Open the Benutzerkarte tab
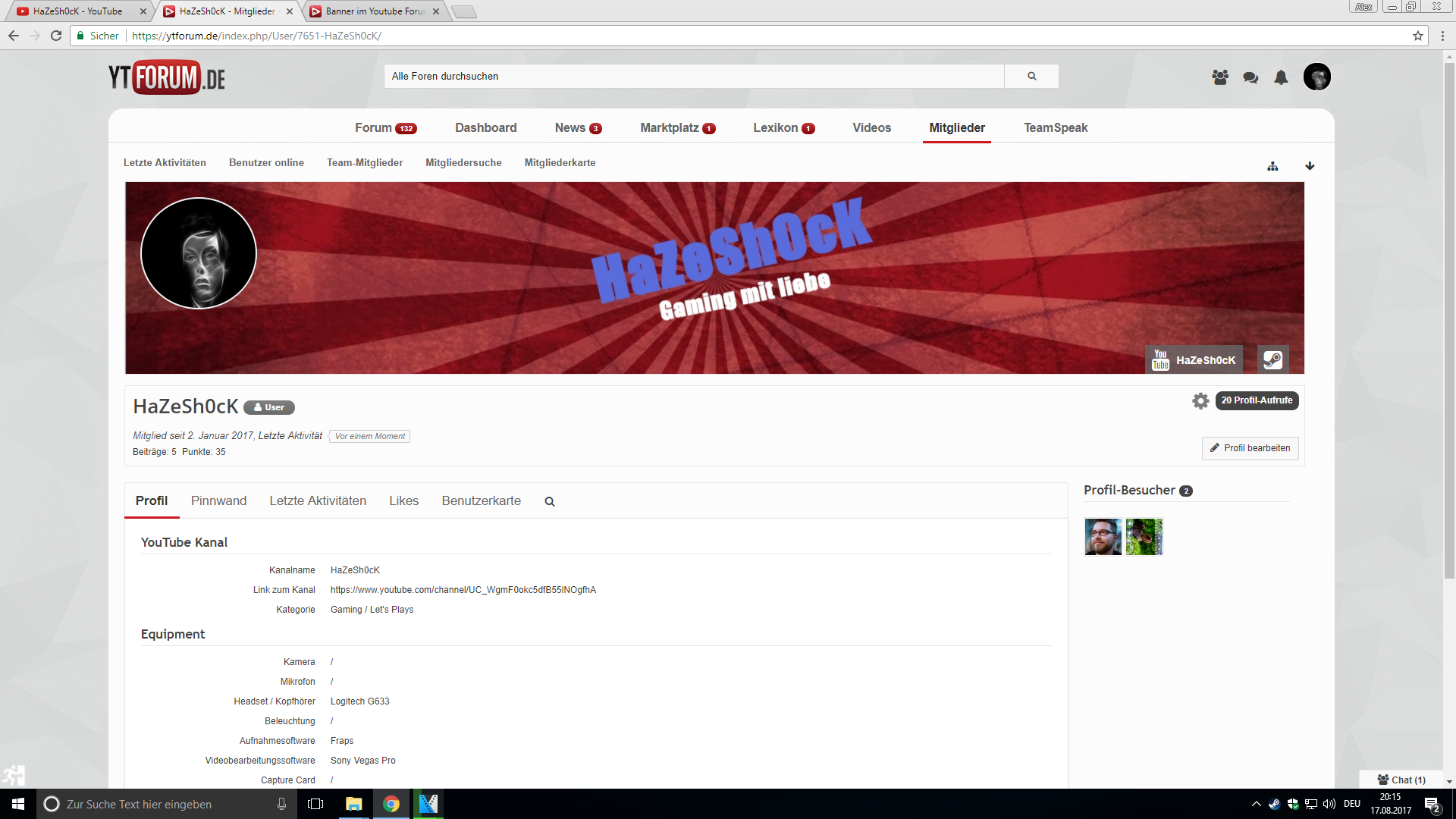The height and width of the screenshot is (819, 1456). tap(481, 500)
